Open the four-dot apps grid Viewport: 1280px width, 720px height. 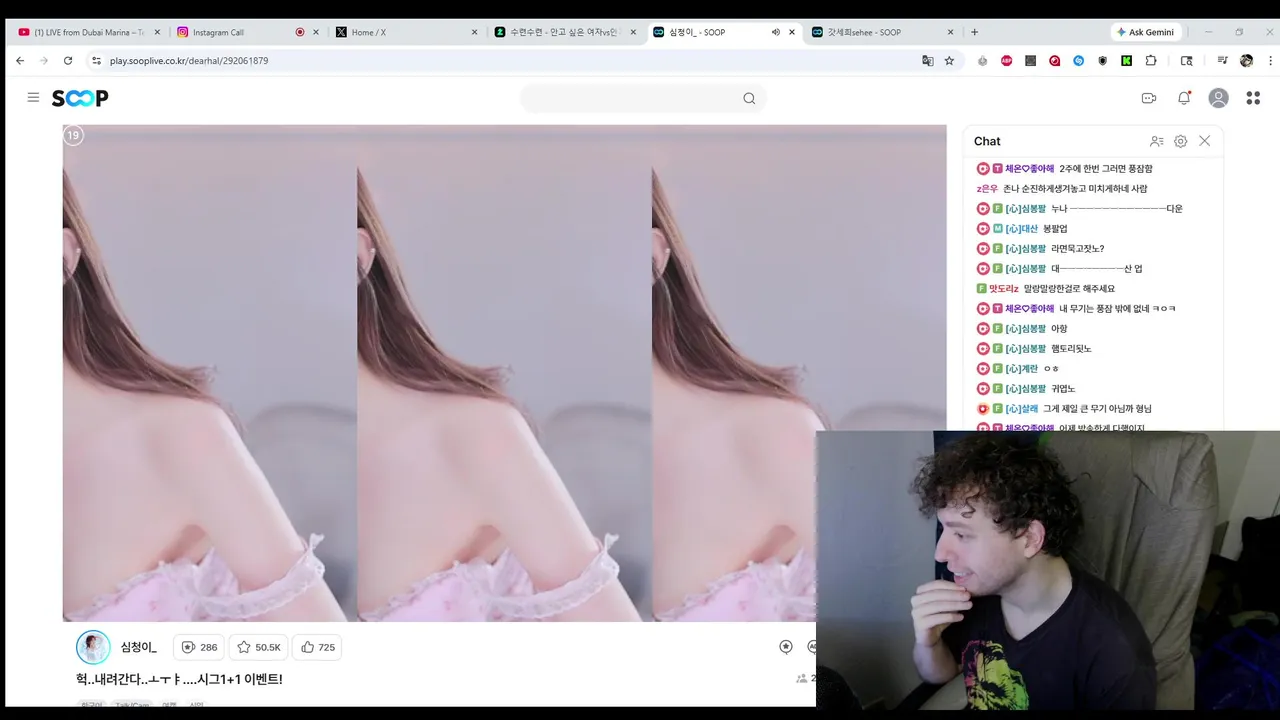coord(1253,98)
